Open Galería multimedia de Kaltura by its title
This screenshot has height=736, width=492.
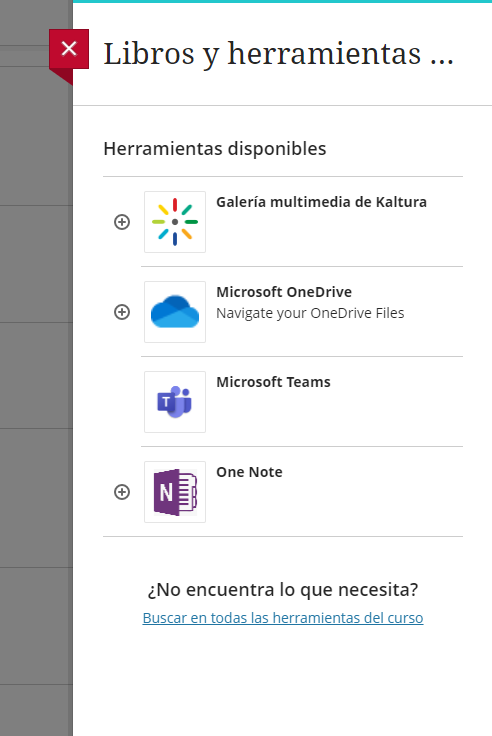tap(321, 202)
